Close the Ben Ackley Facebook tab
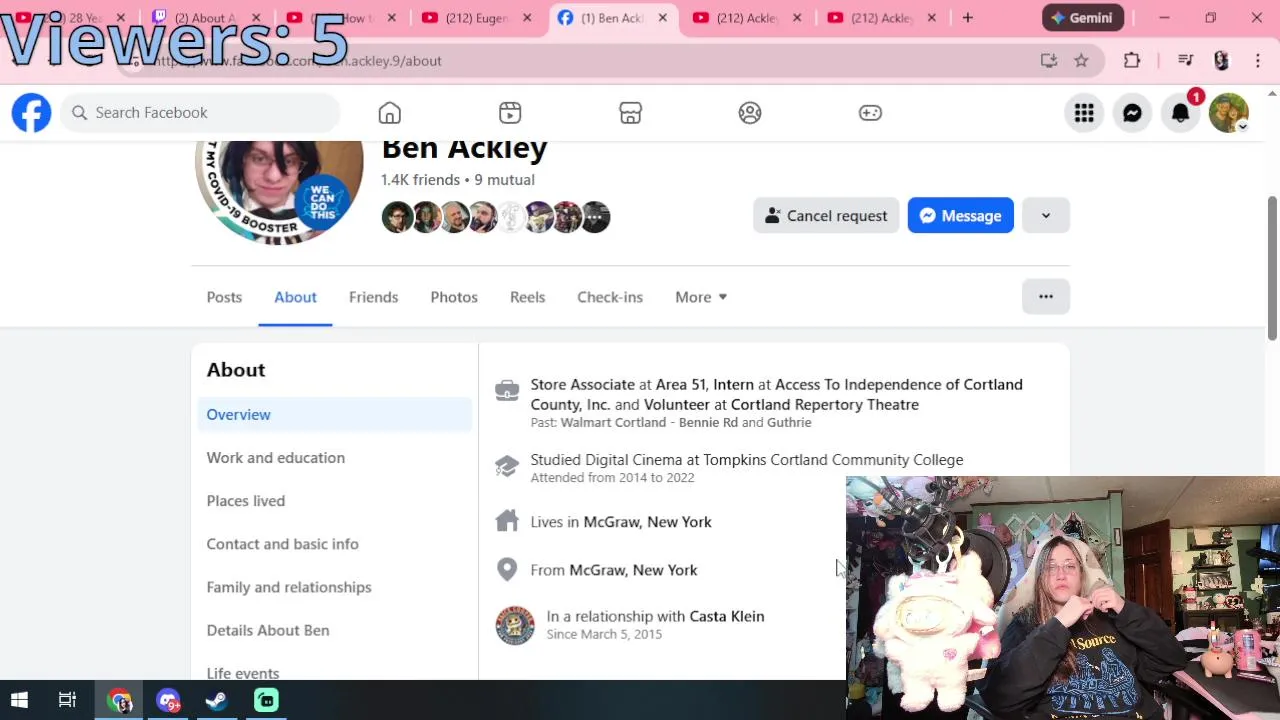Image resolution: width=1280 pixels, height=720 pixels. click(662, 18)
